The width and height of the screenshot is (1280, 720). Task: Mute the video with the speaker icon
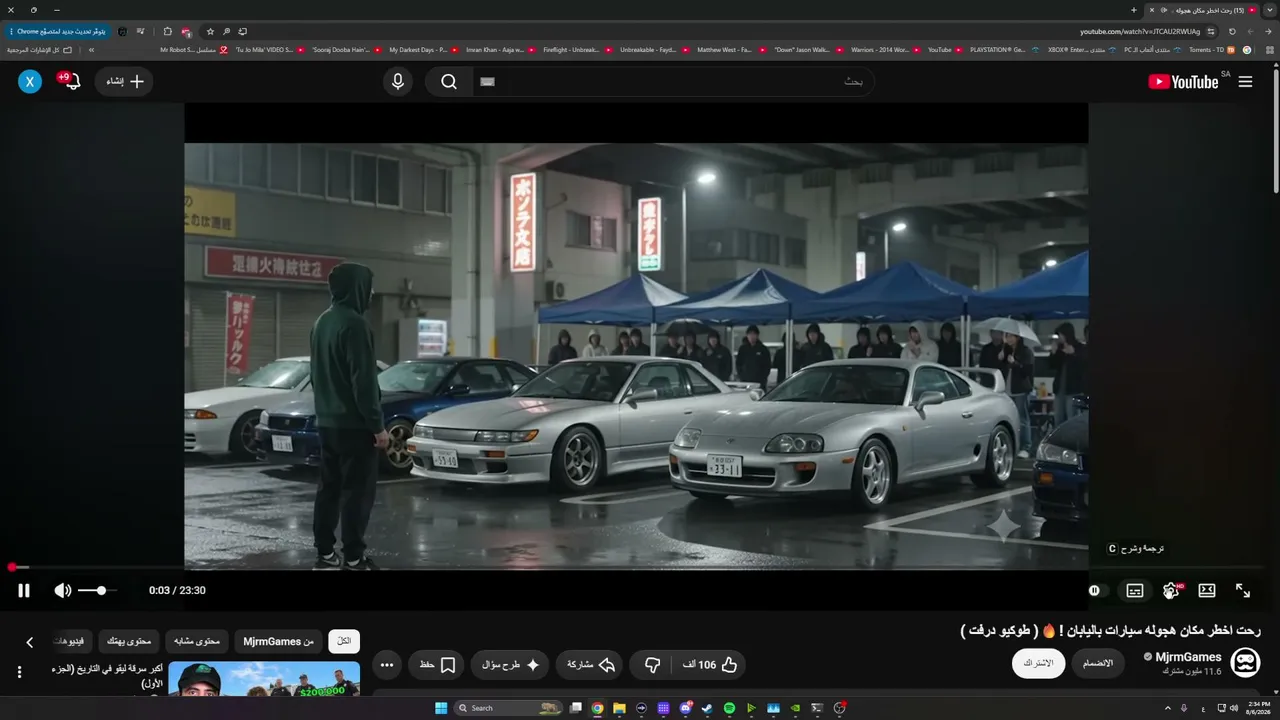(62, 591)
